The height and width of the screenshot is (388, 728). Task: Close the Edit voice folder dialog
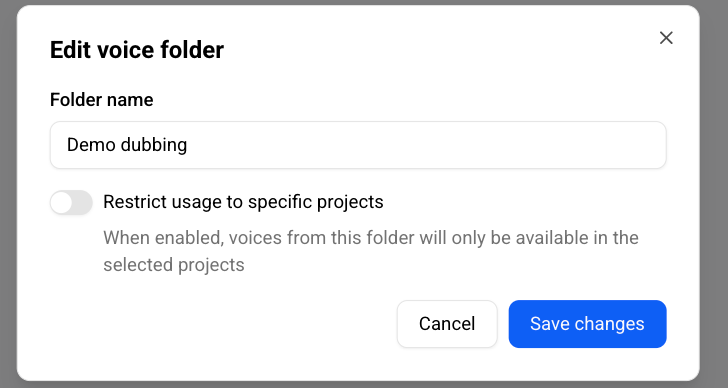(x=666, y=38)
